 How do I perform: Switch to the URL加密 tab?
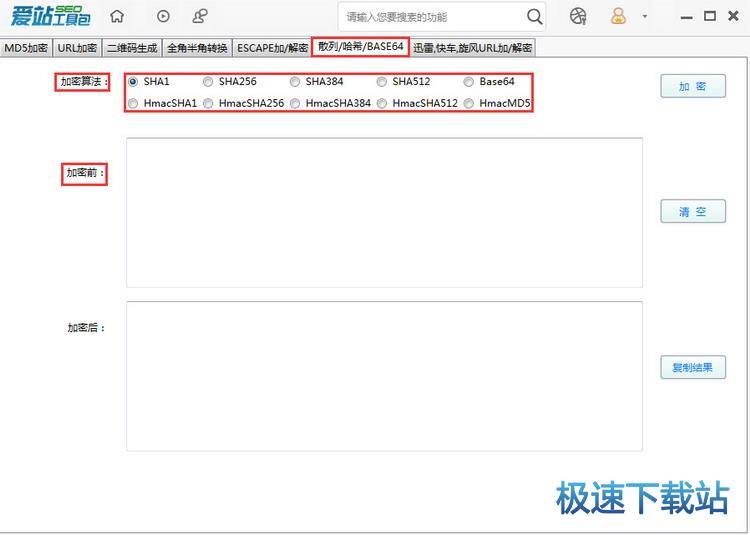coord(77,48)
